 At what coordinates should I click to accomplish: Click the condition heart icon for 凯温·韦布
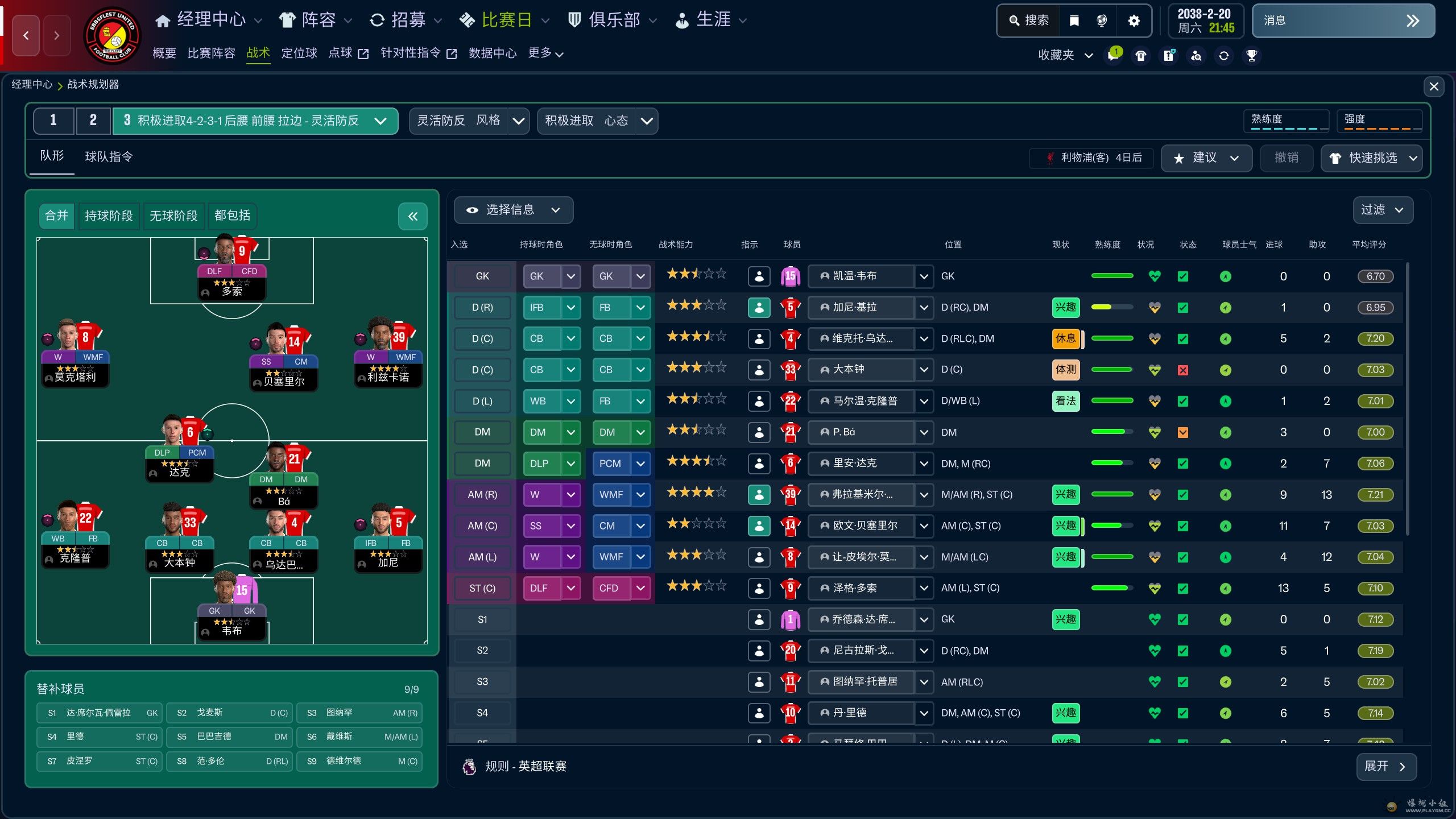click(x=1154, y=276)
